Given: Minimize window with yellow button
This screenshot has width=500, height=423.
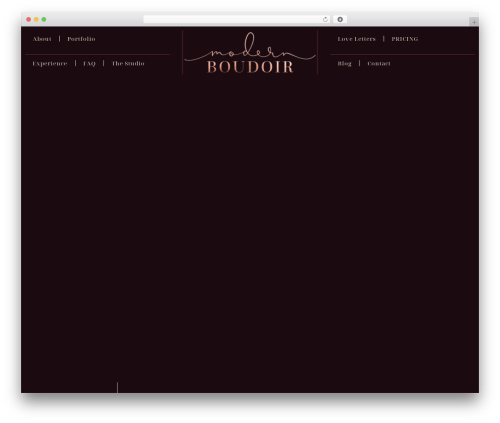Looking at the screenshot, I should tap(36, 19).
